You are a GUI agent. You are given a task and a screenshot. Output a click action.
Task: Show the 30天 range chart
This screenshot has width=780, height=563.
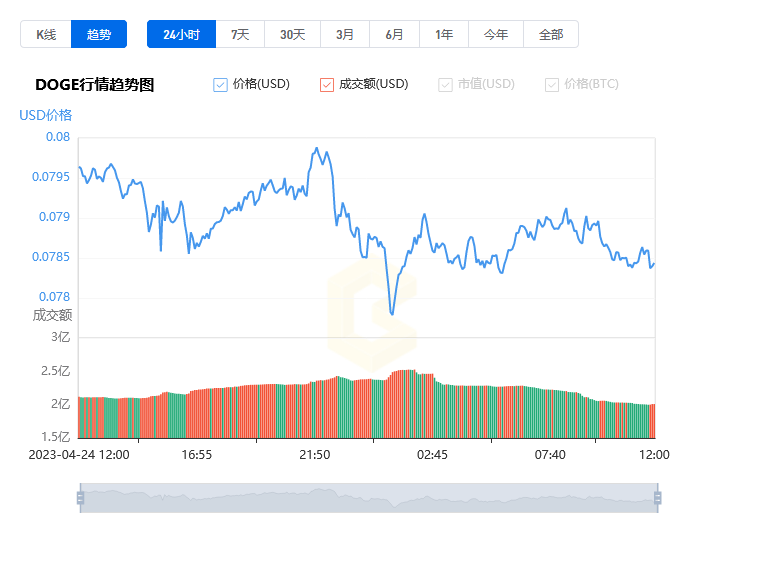pos(292,34)
